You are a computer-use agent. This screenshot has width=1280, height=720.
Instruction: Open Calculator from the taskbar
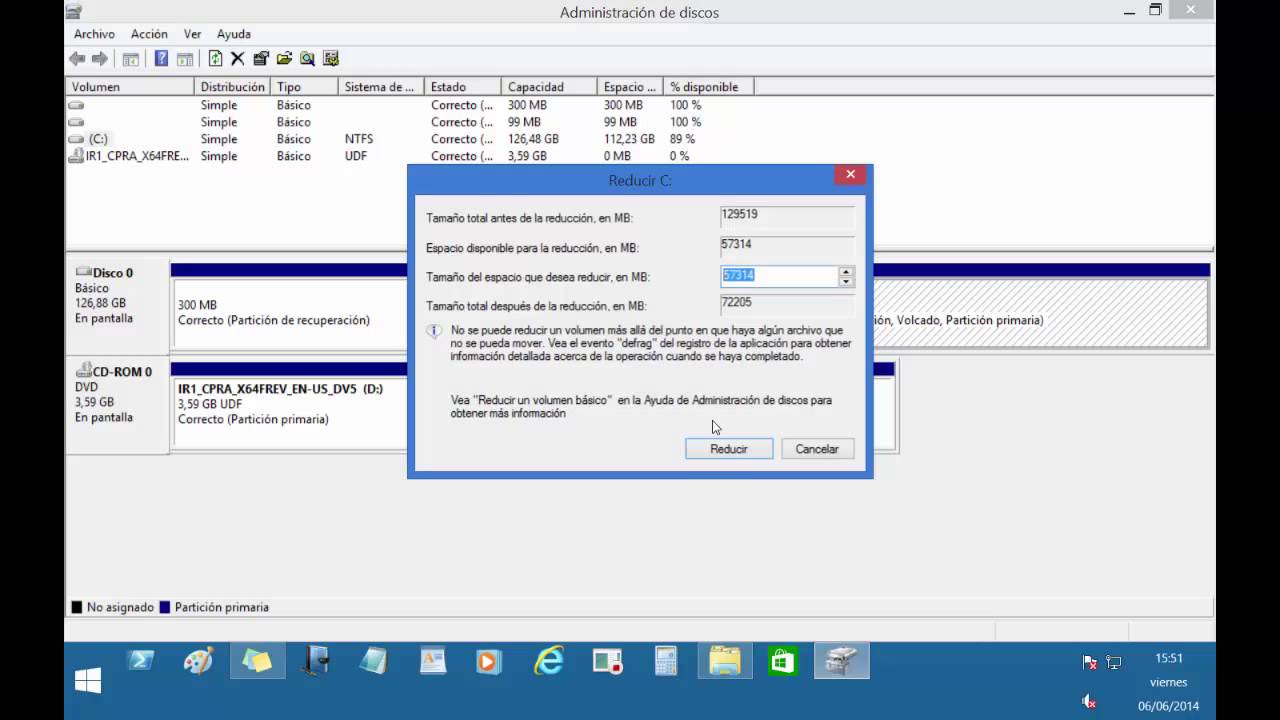click(665, 661)
